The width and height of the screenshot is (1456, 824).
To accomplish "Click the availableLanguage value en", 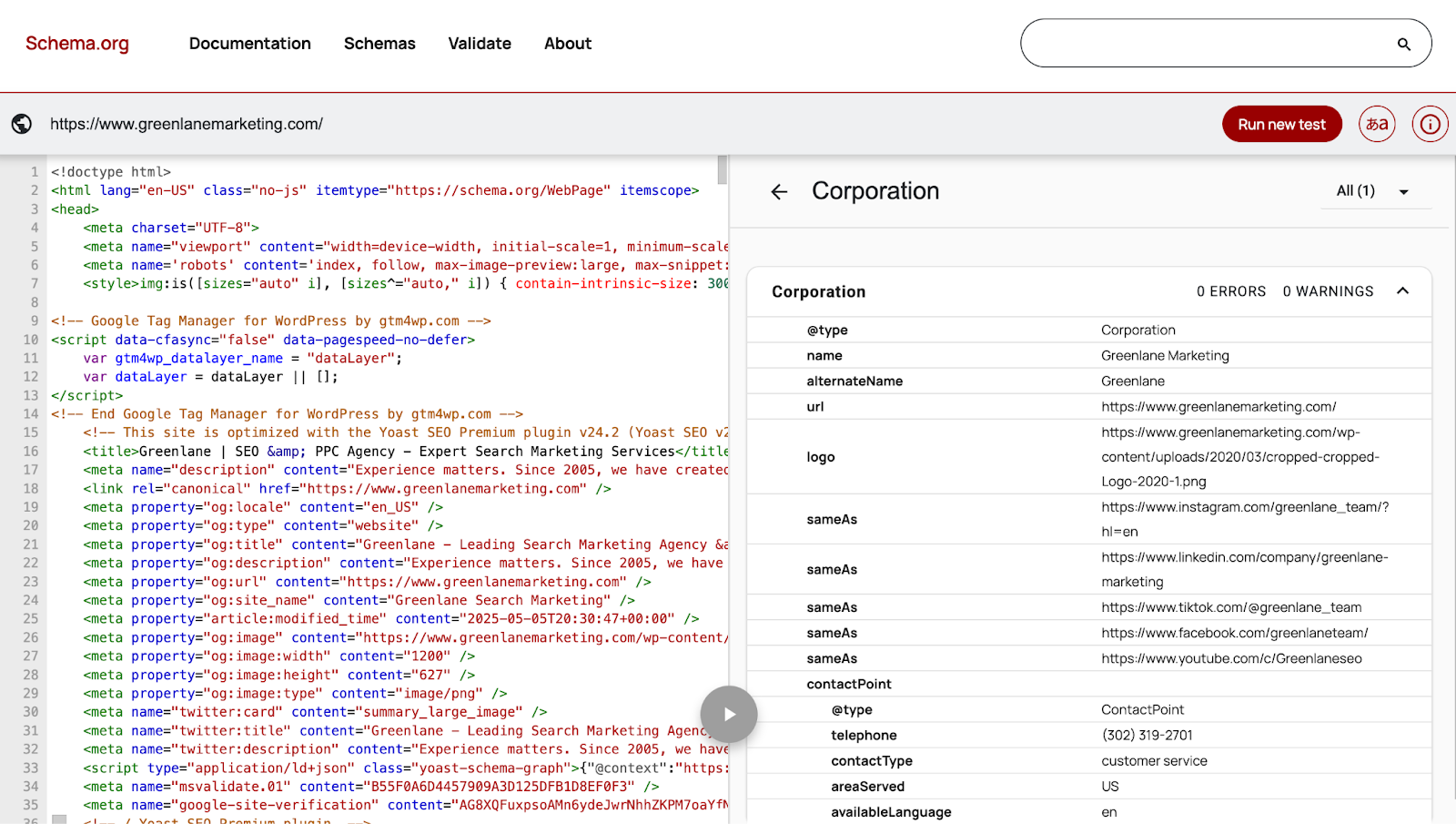I will (1109, 811).
